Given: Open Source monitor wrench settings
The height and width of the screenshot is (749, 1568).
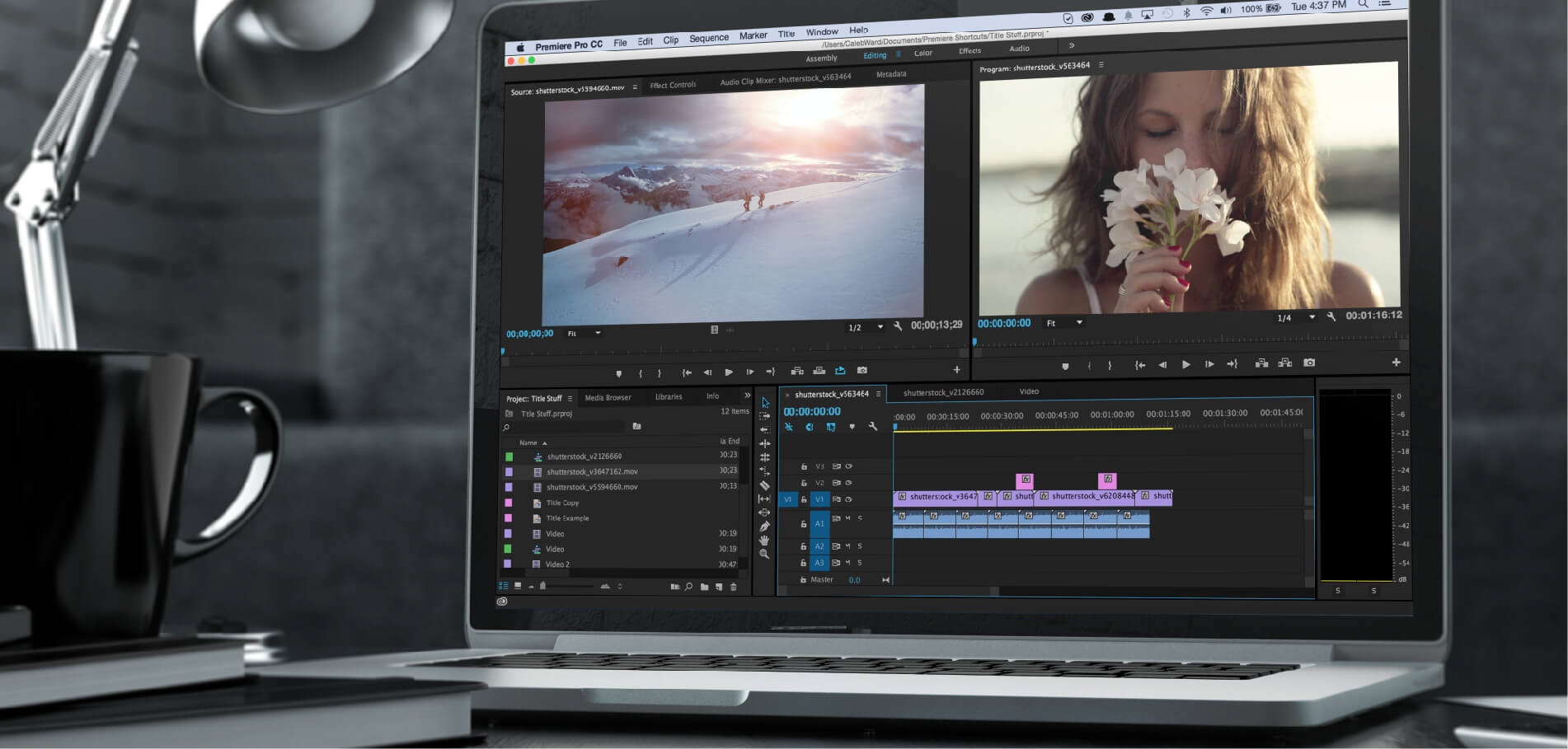Looking at the screenshot, I should pos(898,326).
